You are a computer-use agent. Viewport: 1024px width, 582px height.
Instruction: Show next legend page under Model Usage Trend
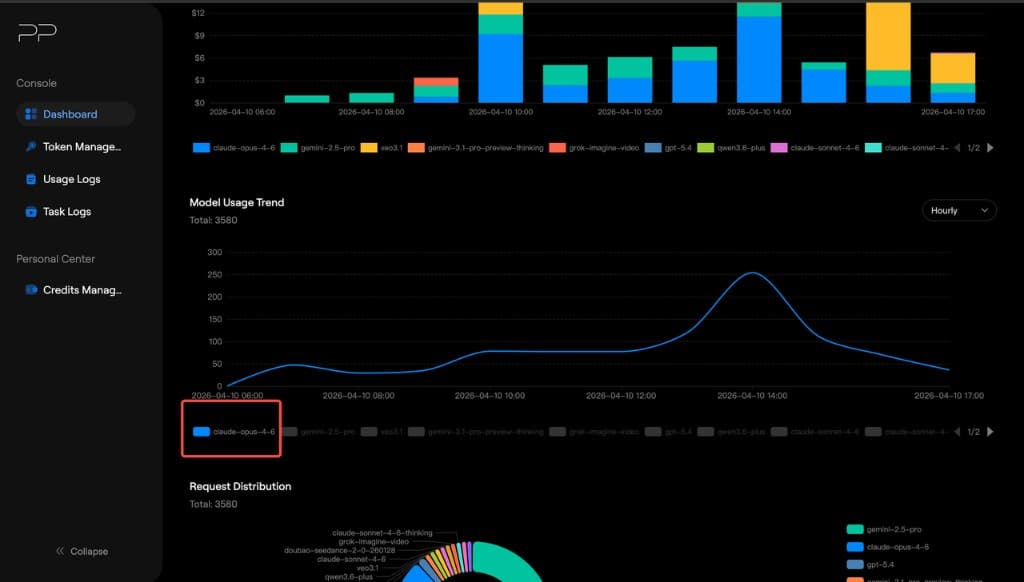[x=991, y=432]
